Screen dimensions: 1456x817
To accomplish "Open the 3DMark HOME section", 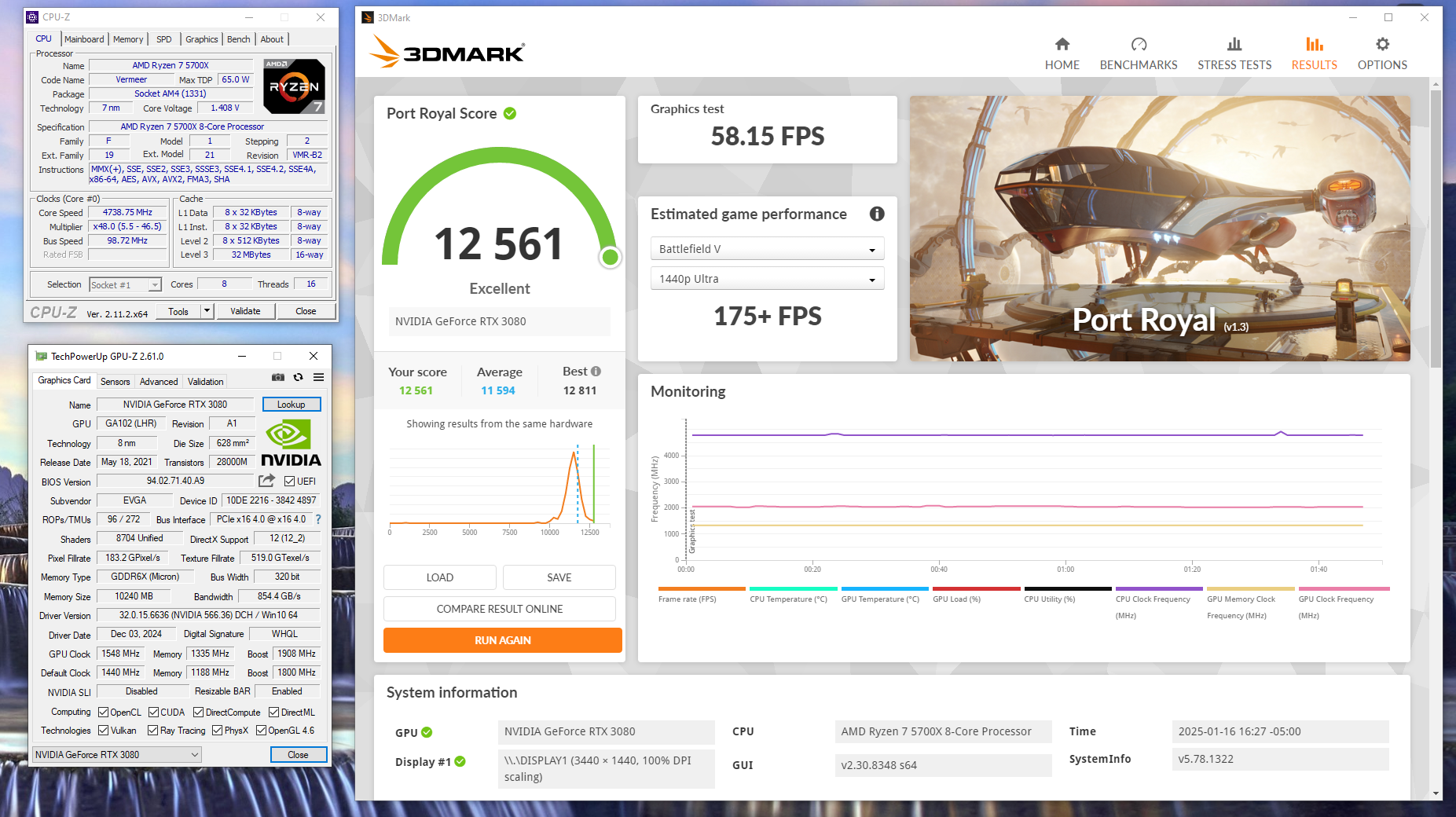I will click(1062, 53).
